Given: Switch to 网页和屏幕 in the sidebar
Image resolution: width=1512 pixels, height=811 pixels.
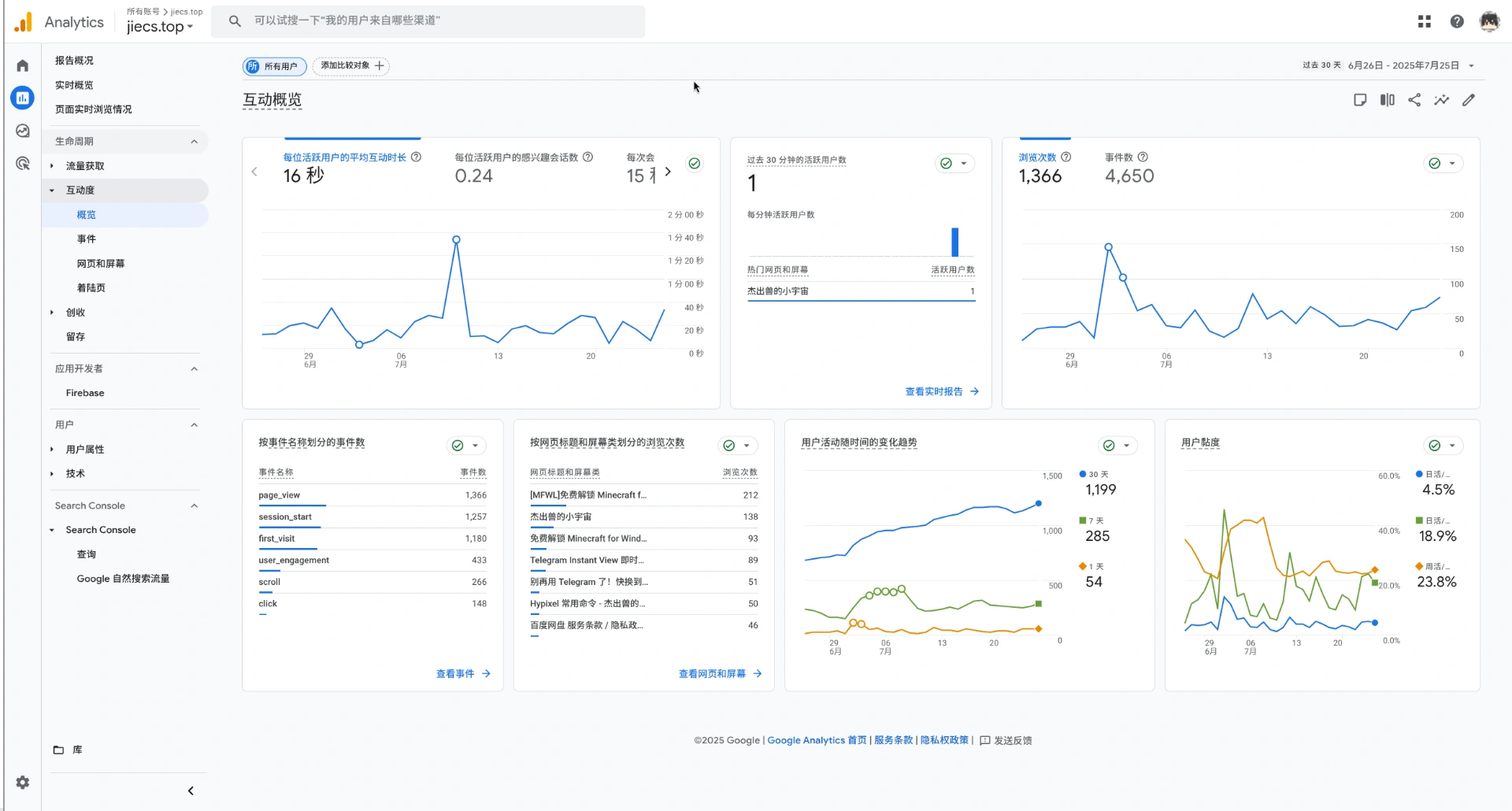Looking at the screenshot, I should [x=100, y=263].
